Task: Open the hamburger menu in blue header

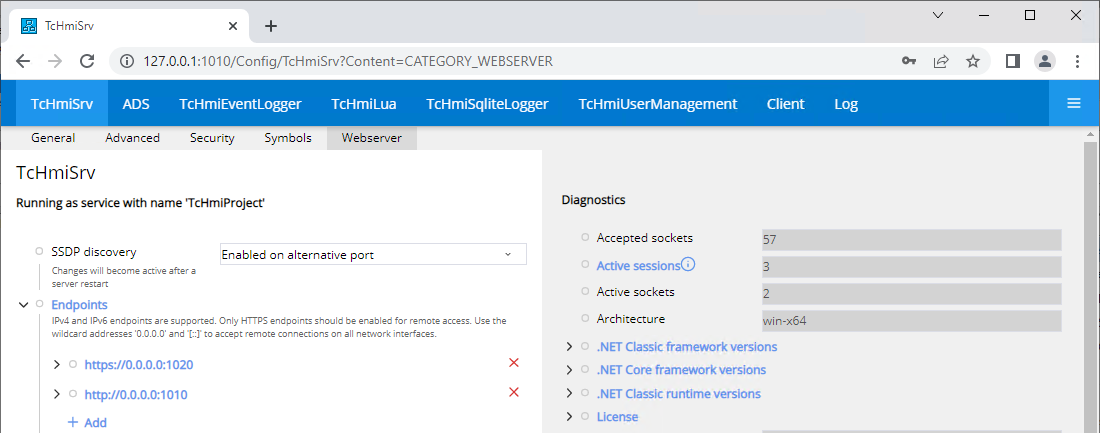Action: point(1074,103)
